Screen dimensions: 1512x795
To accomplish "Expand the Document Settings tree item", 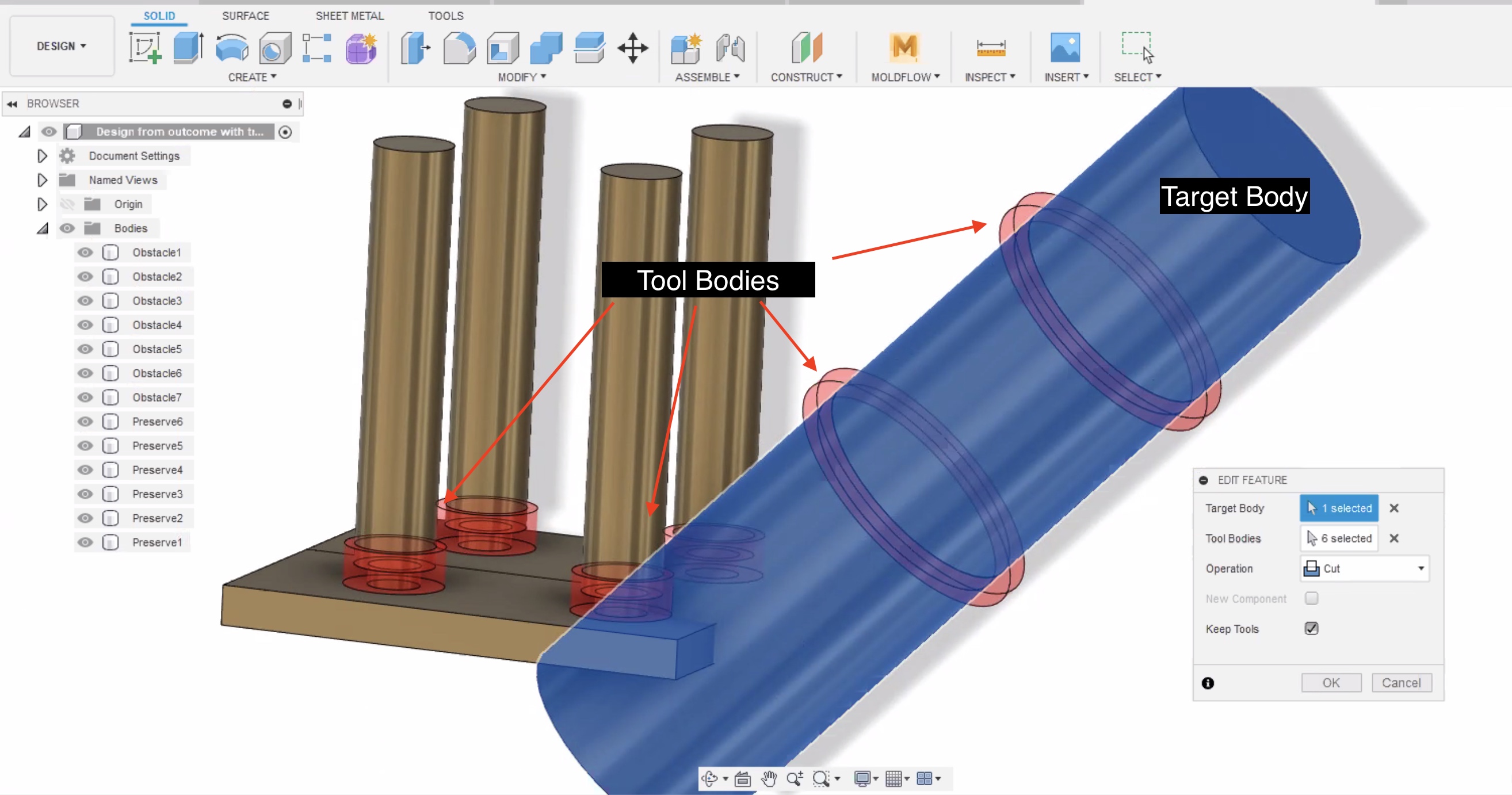I will 41,155.
